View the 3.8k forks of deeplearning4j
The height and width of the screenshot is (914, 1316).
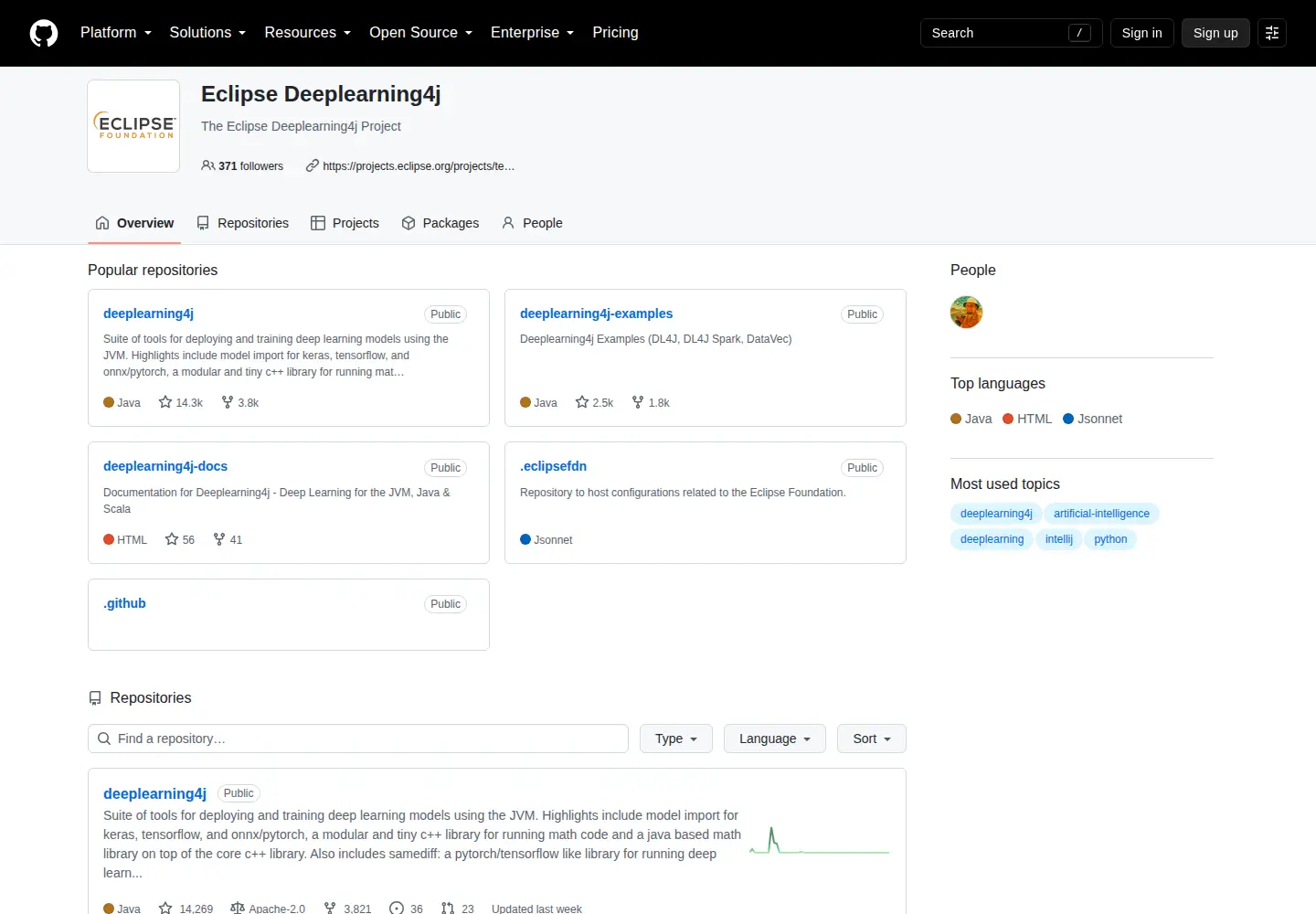click(x=240, y=402)
